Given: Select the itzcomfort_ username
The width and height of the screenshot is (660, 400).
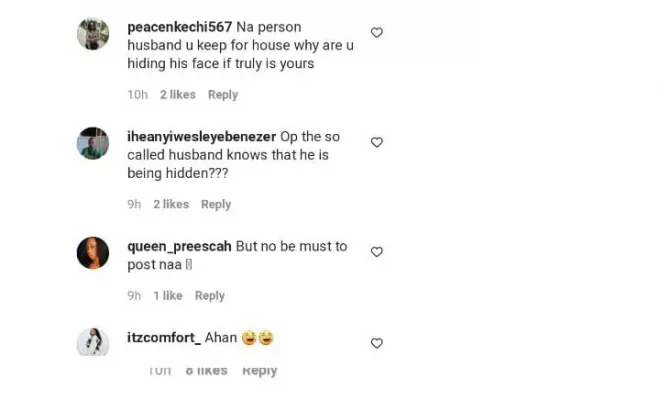Looking at the screenshot, I should (164, 338).
